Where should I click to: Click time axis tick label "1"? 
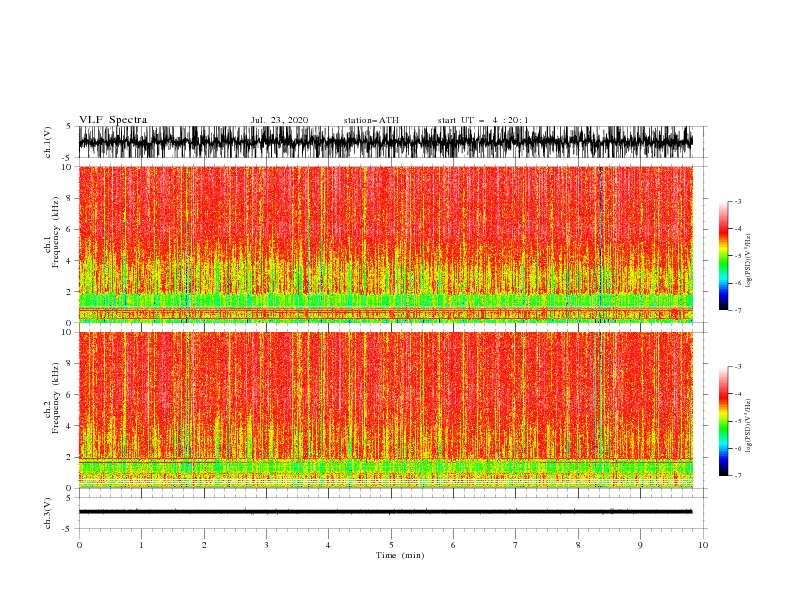coord(141,545)
